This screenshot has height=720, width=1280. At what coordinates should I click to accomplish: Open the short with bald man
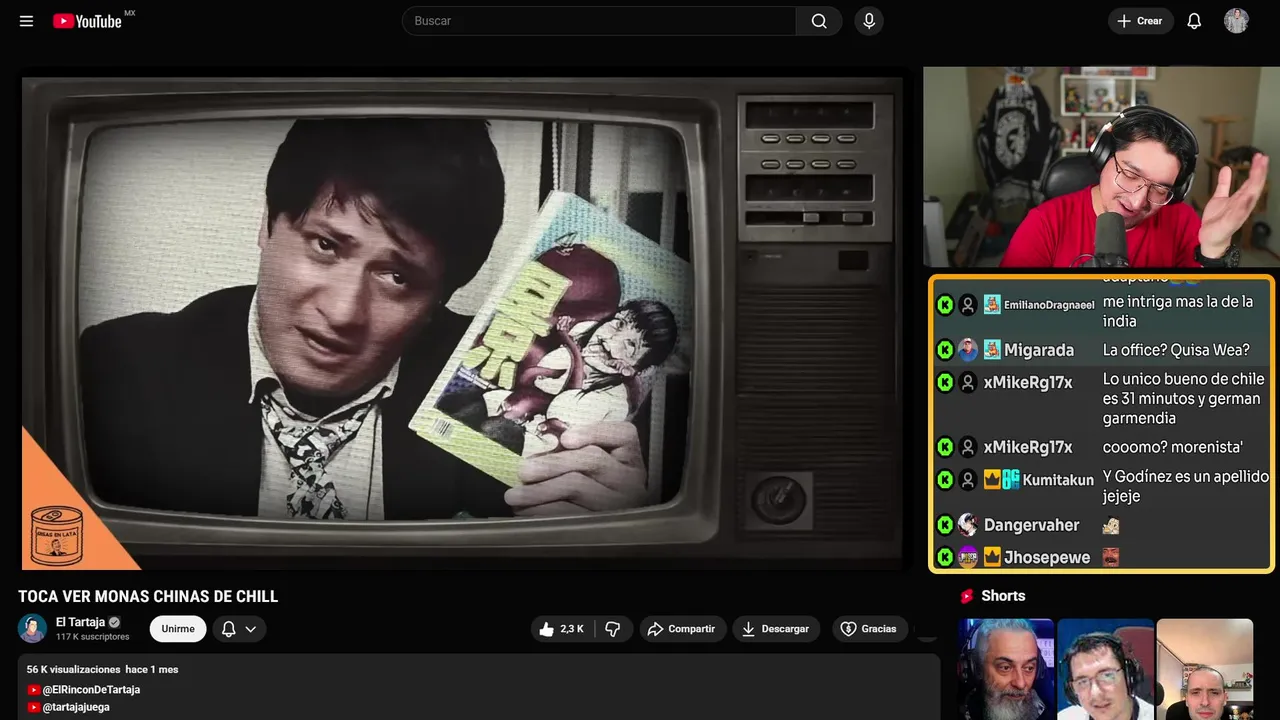click(x=1204, y=669)
